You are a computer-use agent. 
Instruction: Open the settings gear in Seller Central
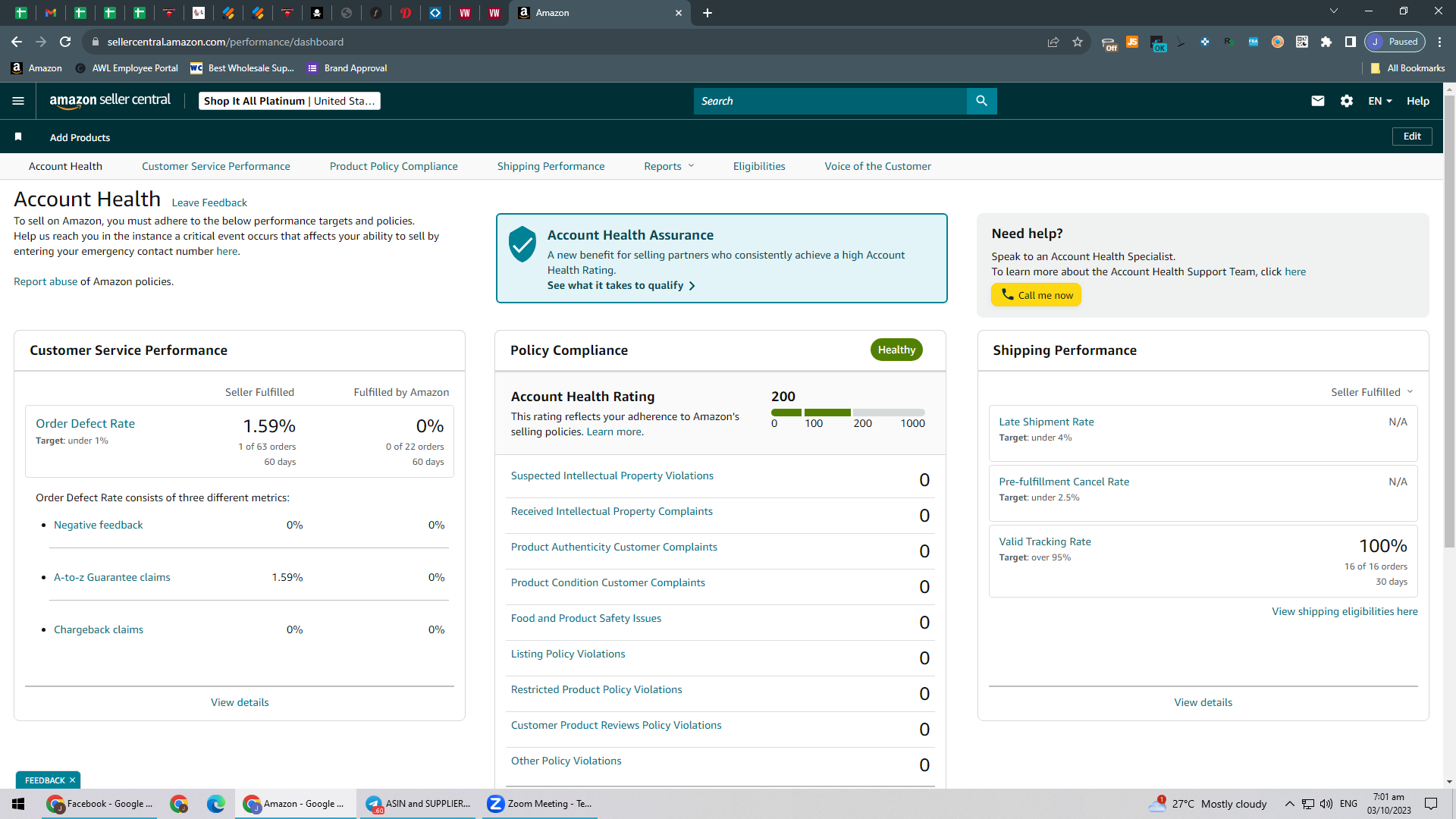point(1347,101)
